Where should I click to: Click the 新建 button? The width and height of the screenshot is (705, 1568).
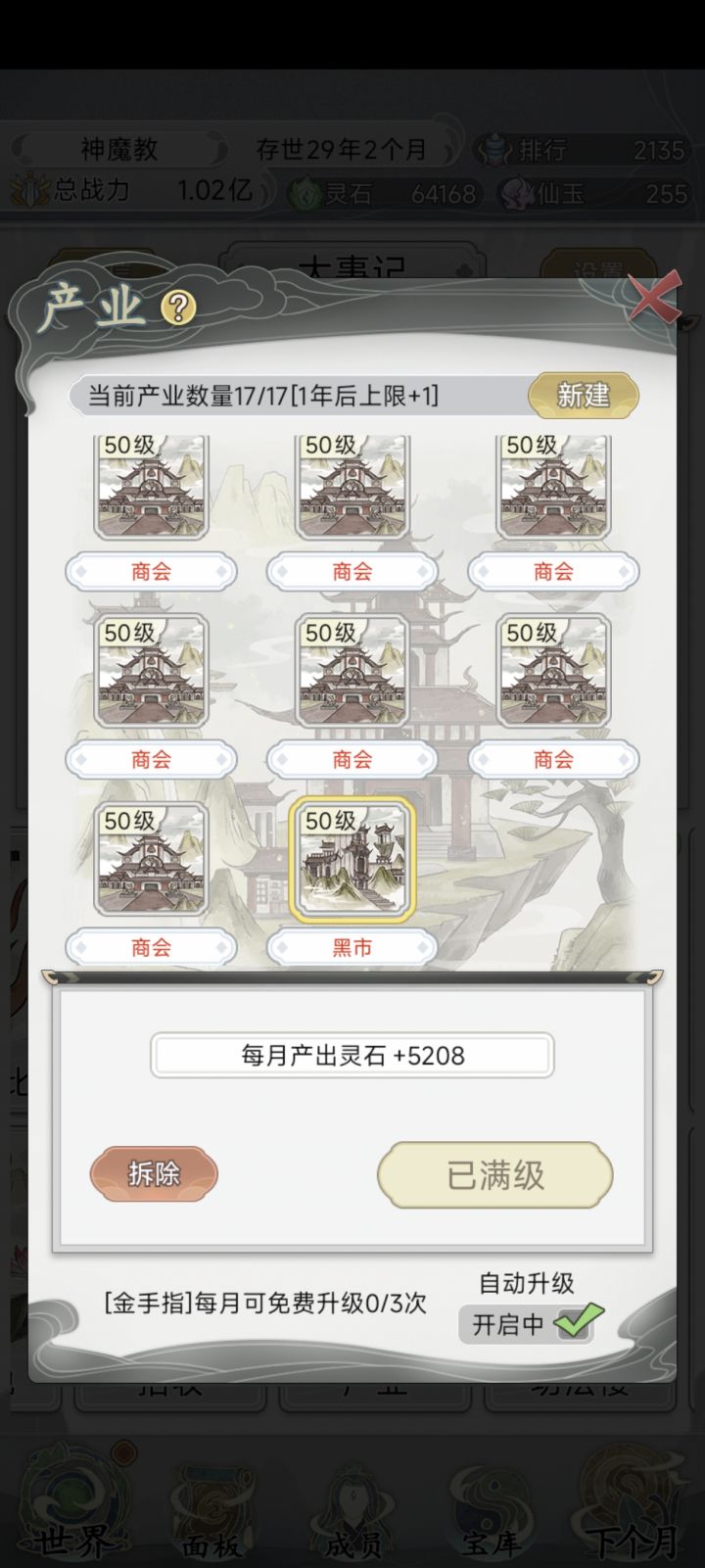584,396
